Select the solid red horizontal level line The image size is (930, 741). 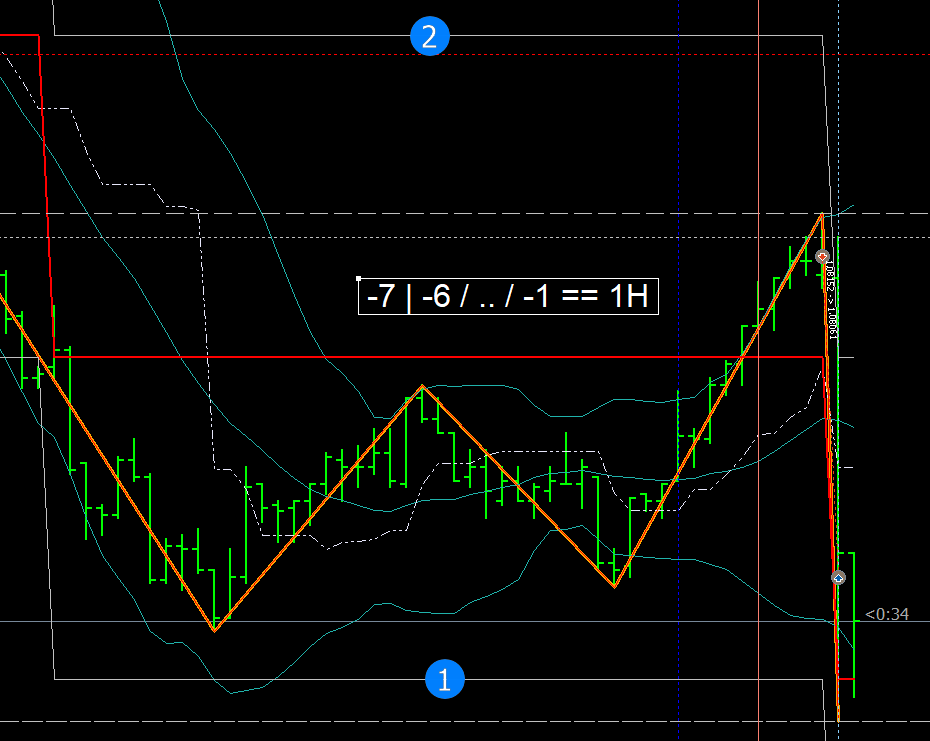tap(400, 356)
